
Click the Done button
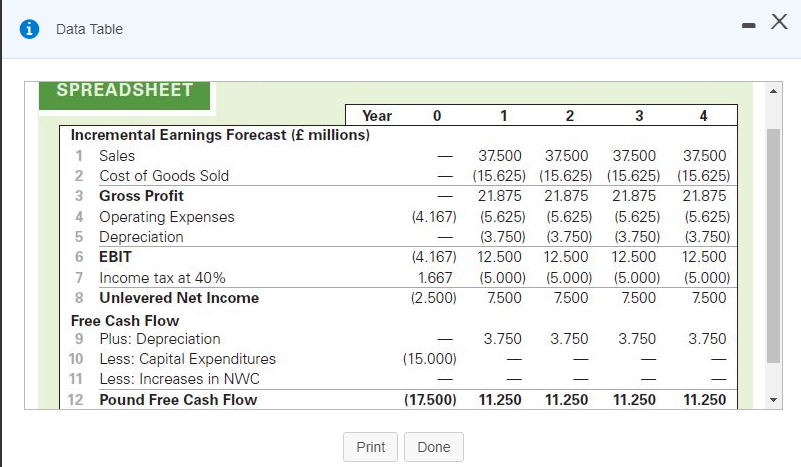point(434,447)
